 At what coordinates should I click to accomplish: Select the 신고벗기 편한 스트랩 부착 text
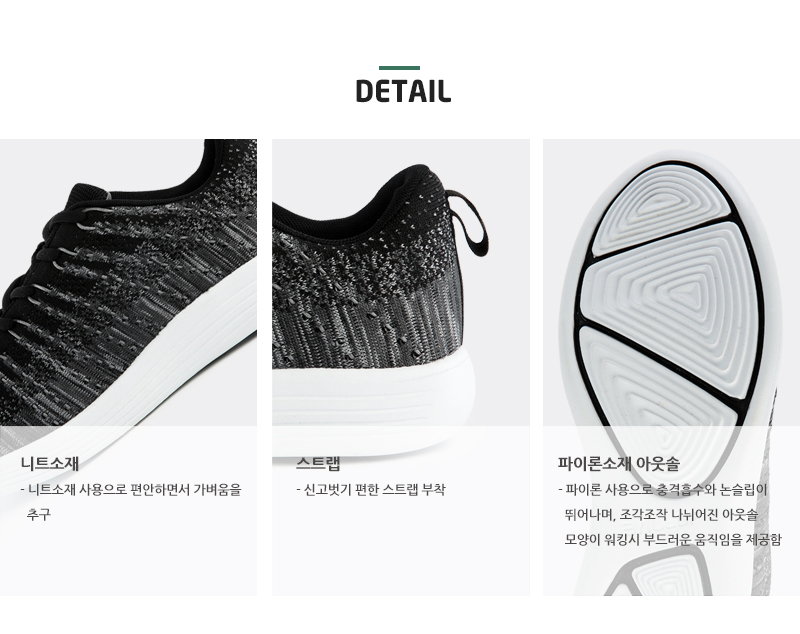[371, 490]
